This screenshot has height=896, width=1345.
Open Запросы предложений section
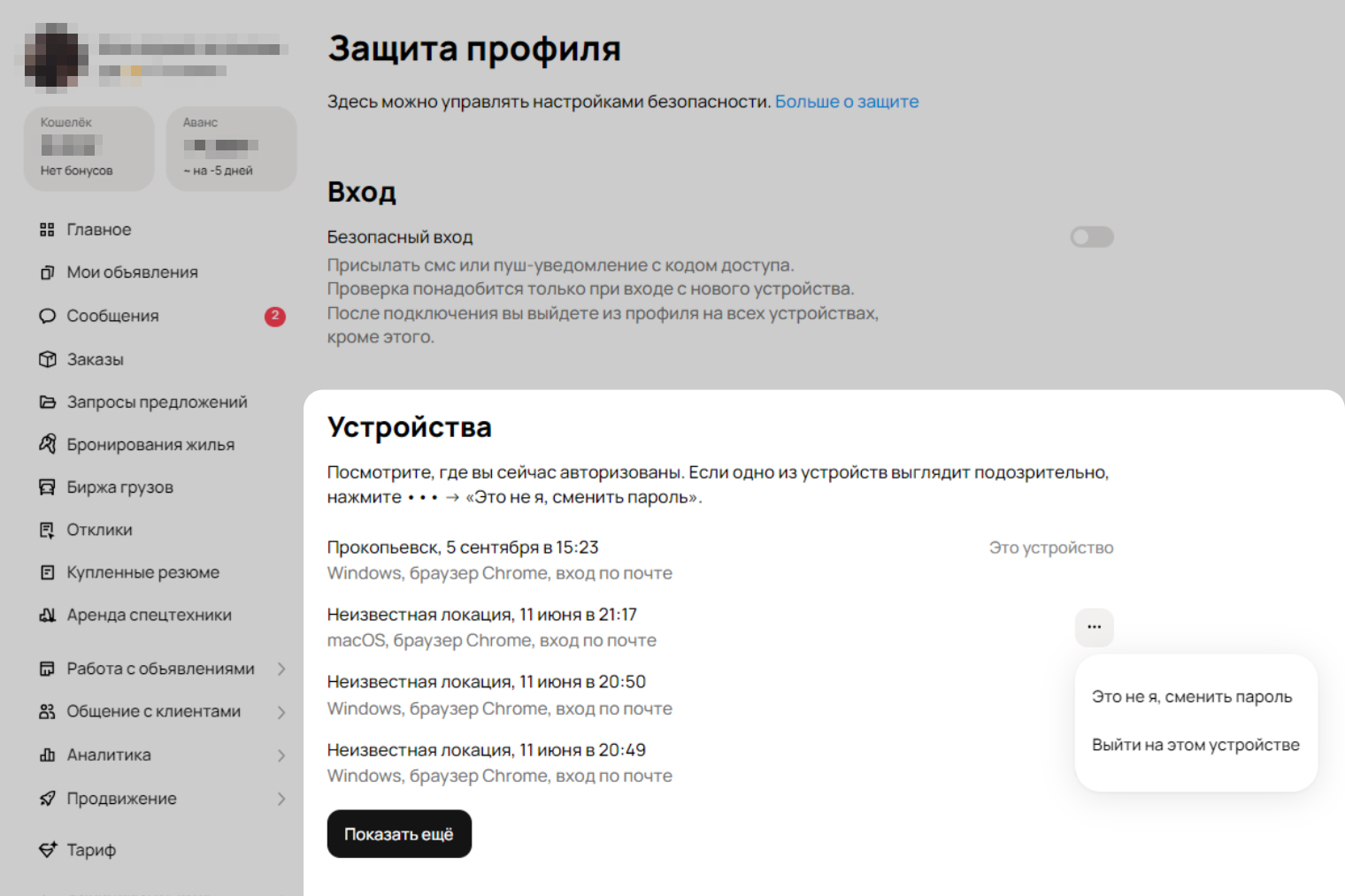[x=158, y=402]
